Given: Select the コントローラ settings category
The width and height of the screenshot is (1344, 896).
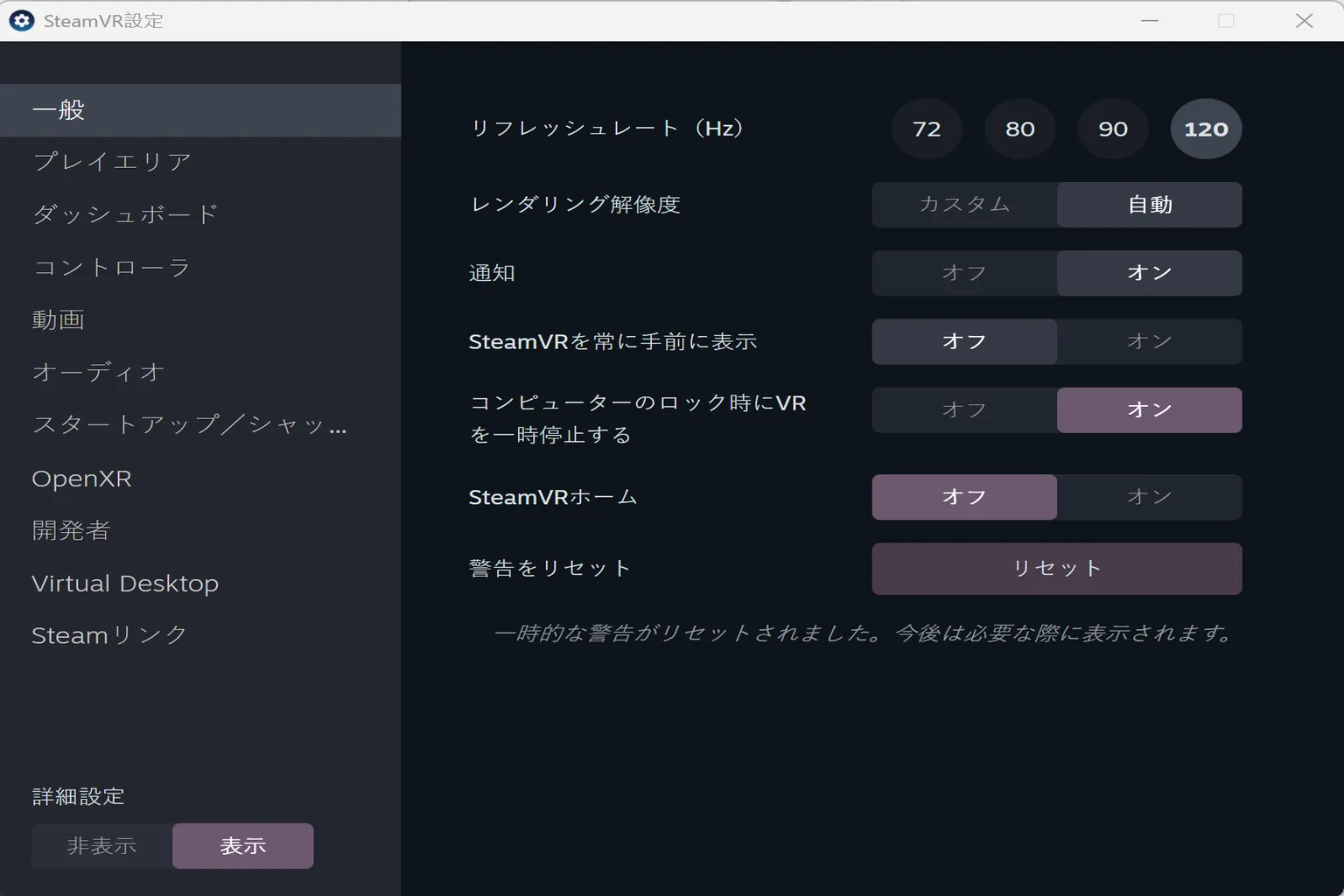Looking at the screenshot, I should point(111,268).
